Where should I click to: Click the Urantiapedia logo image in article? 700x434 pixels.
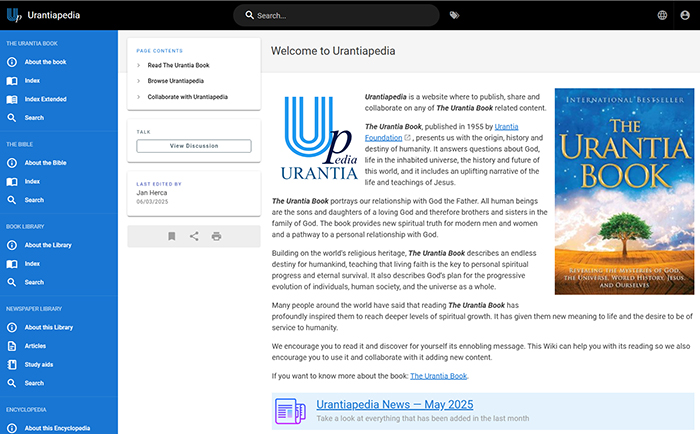click(319, 138)
